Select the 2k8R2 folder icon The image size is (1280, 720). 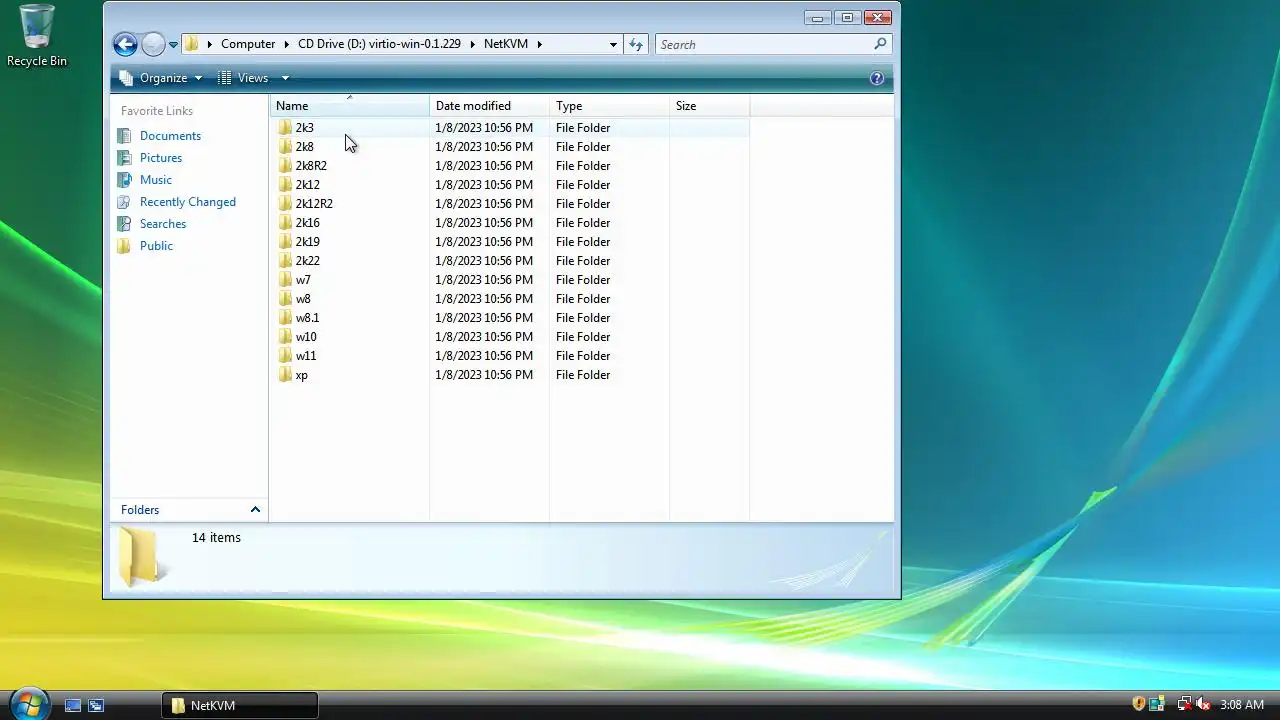click(285, 166)
